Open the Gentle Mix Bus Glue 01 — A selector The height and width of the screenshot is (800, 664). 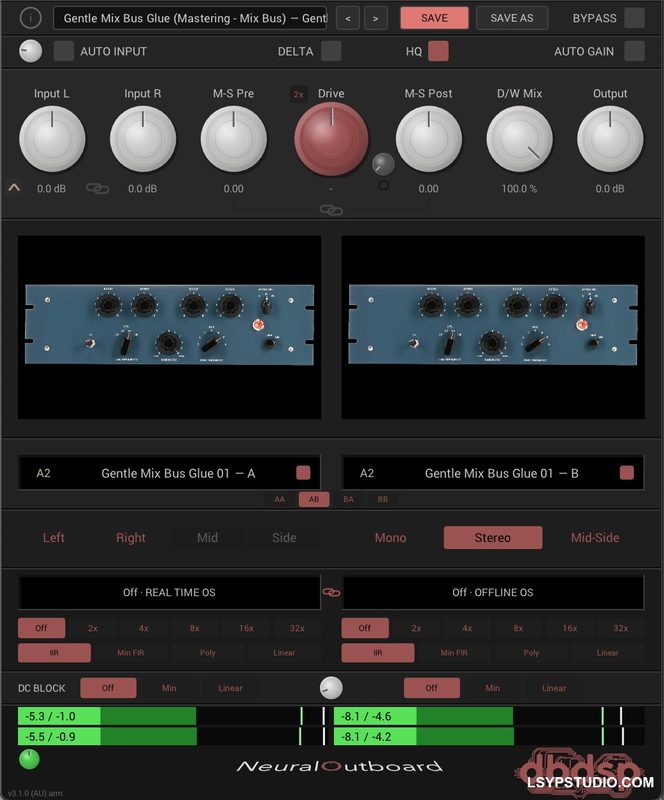[x=169, y=473]
